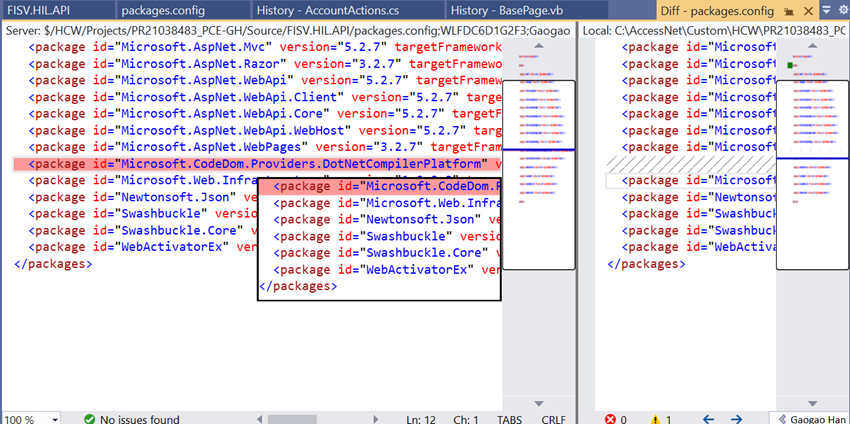Click local pane scroll down arrow
The image size is (850, 424).
click(812, 403)
